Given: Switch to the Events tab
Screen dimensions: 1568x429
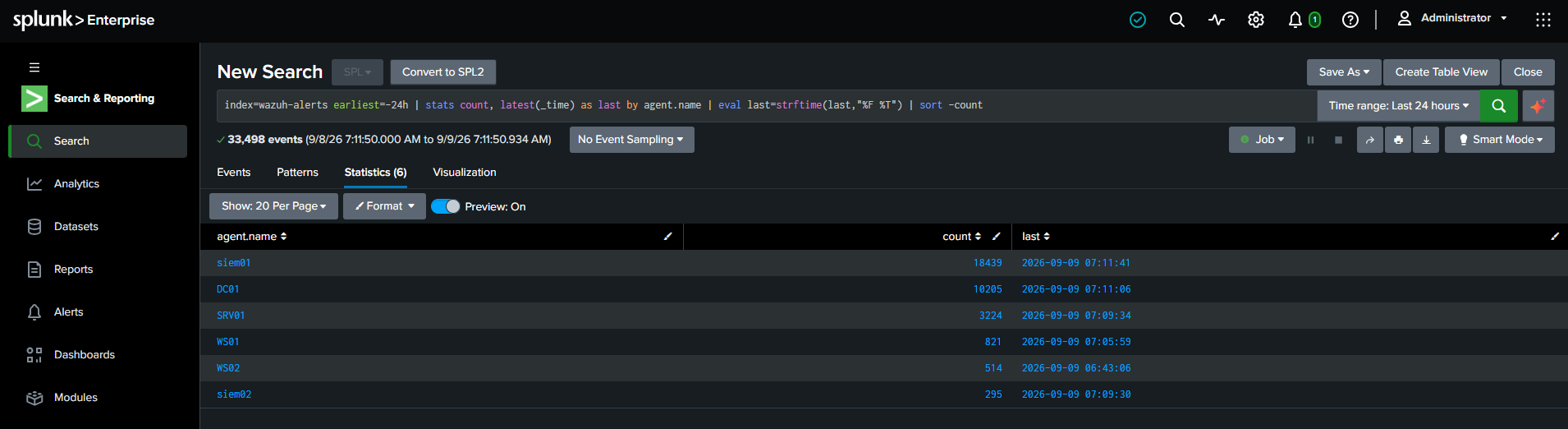Looking at the screenshot, I should pos(234,173).
